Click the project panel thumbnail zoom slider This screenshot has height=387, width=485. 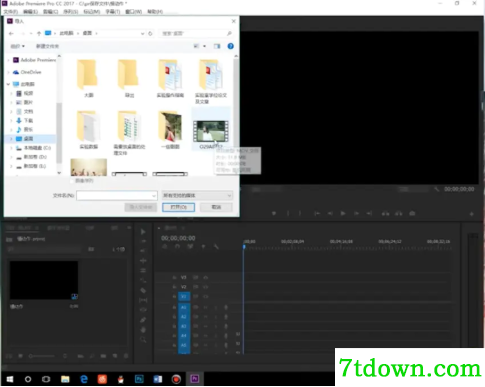42,356
